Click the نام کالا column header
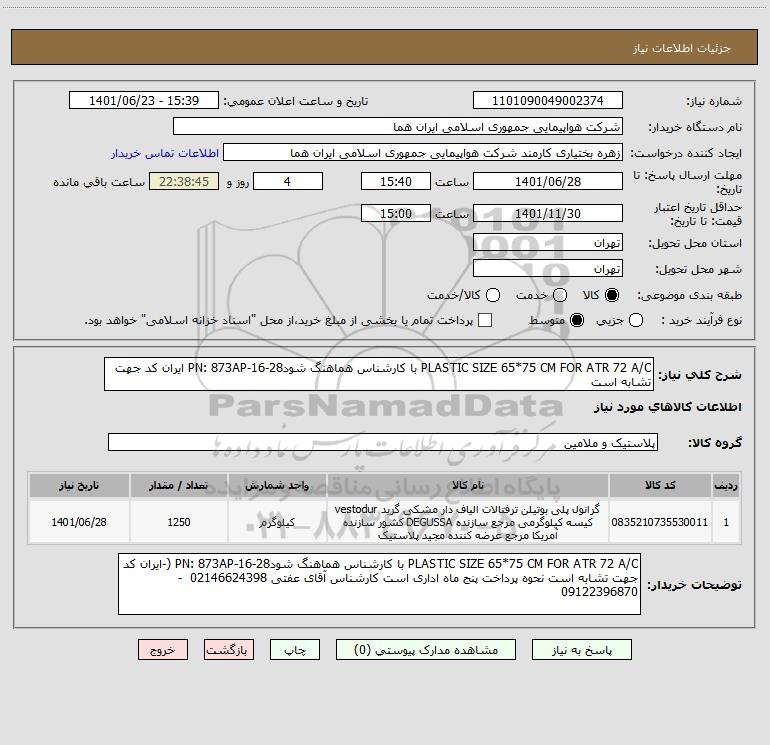Image resolution: width=770 pixels, height=745 pixels. (468, 485)
